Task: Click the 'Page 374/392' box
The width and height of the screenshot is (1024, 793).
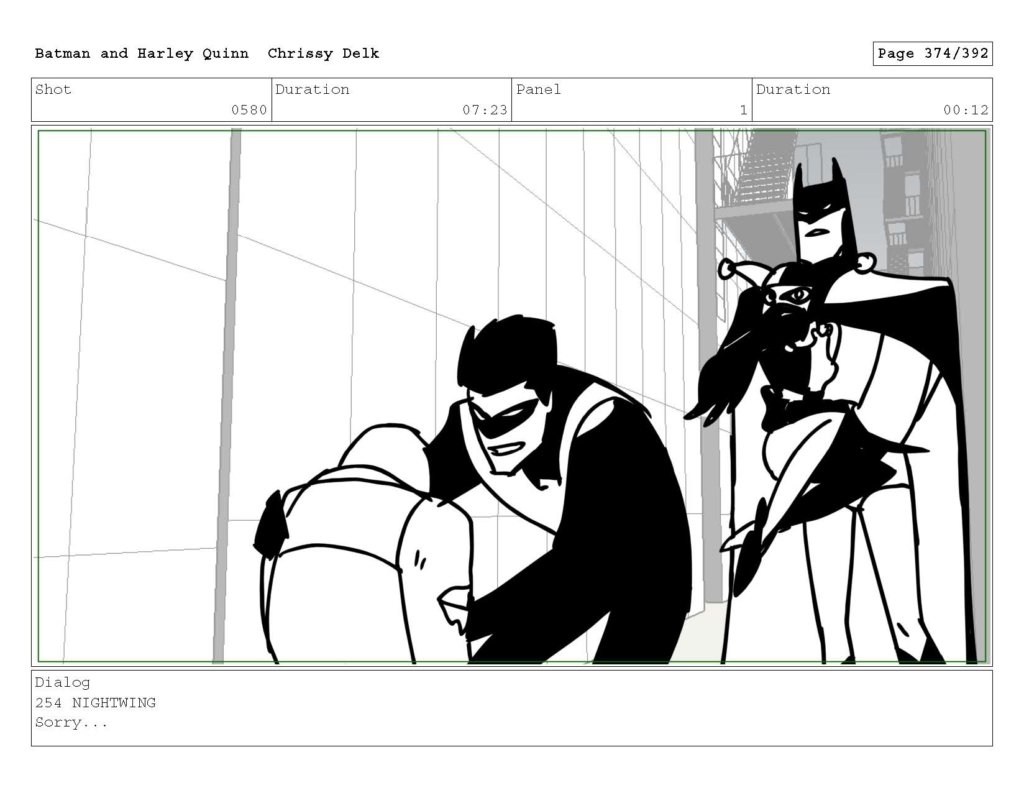Action: click(x=933, y=54)
